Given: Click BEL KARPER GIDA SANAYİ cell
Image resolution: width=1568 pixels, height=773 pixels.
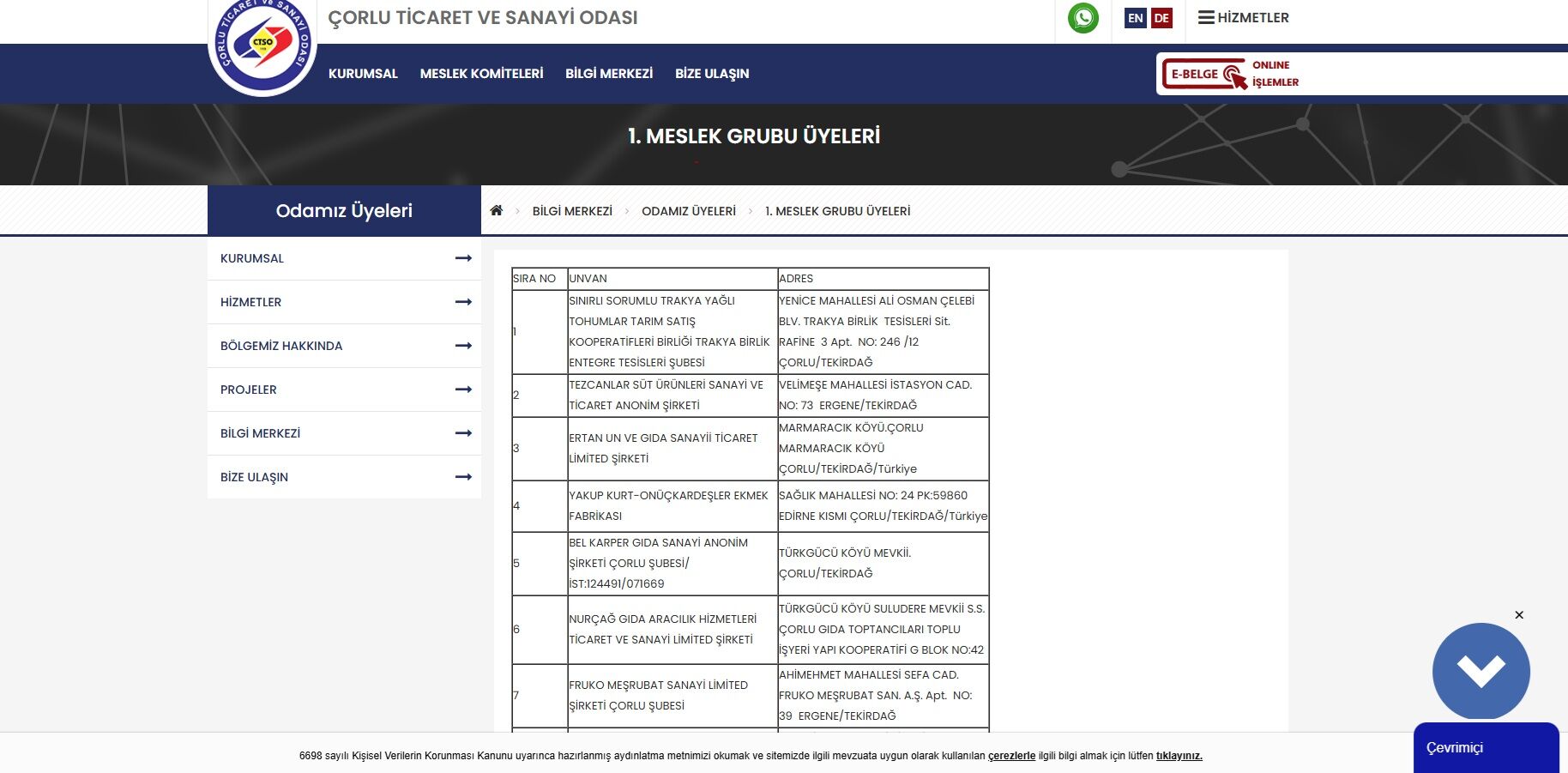Looking at the screenshot, I should point(672,564).
